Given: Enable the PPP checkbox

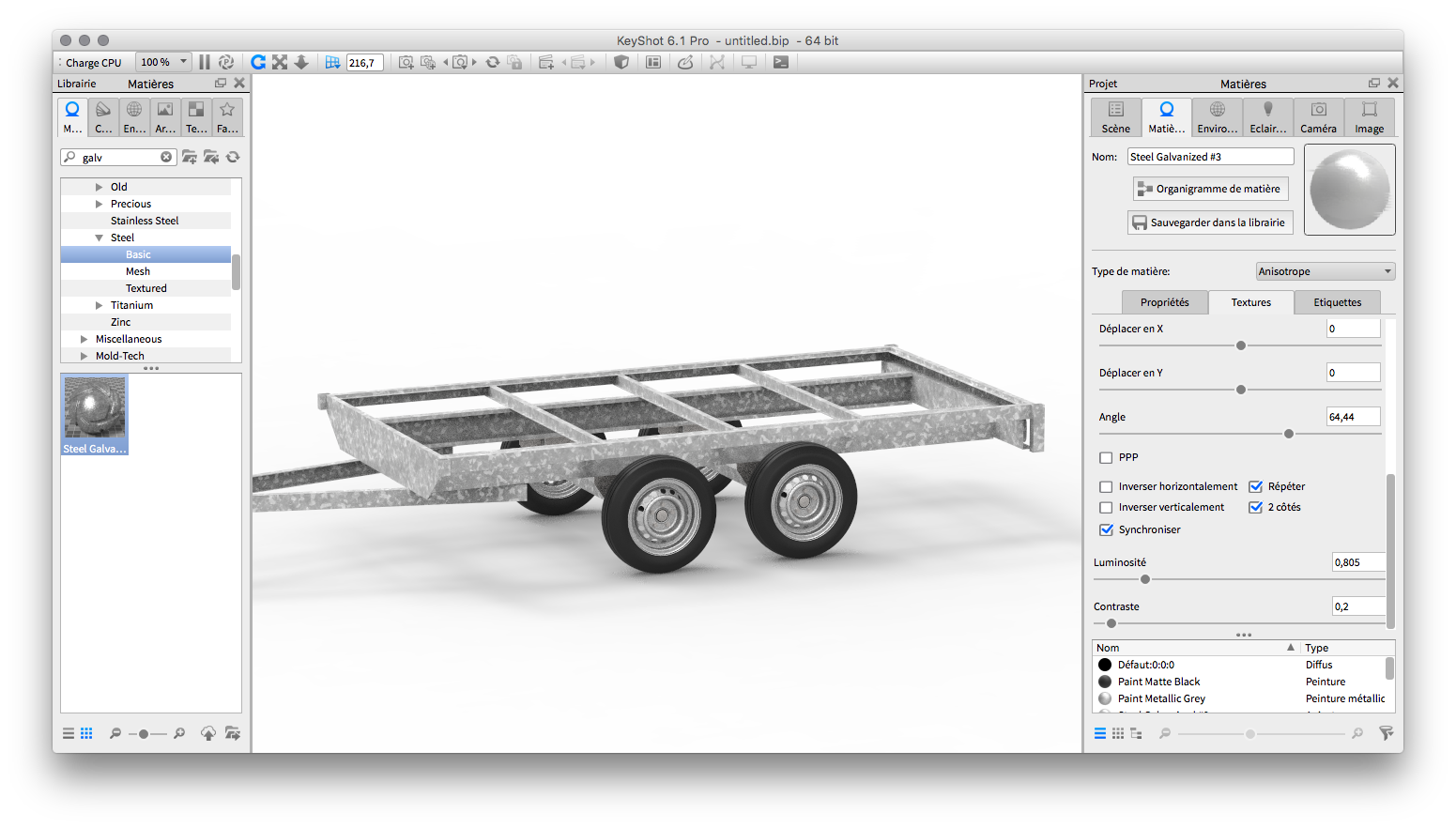Looking at the screenshot, I should [x=1106, y=458].
